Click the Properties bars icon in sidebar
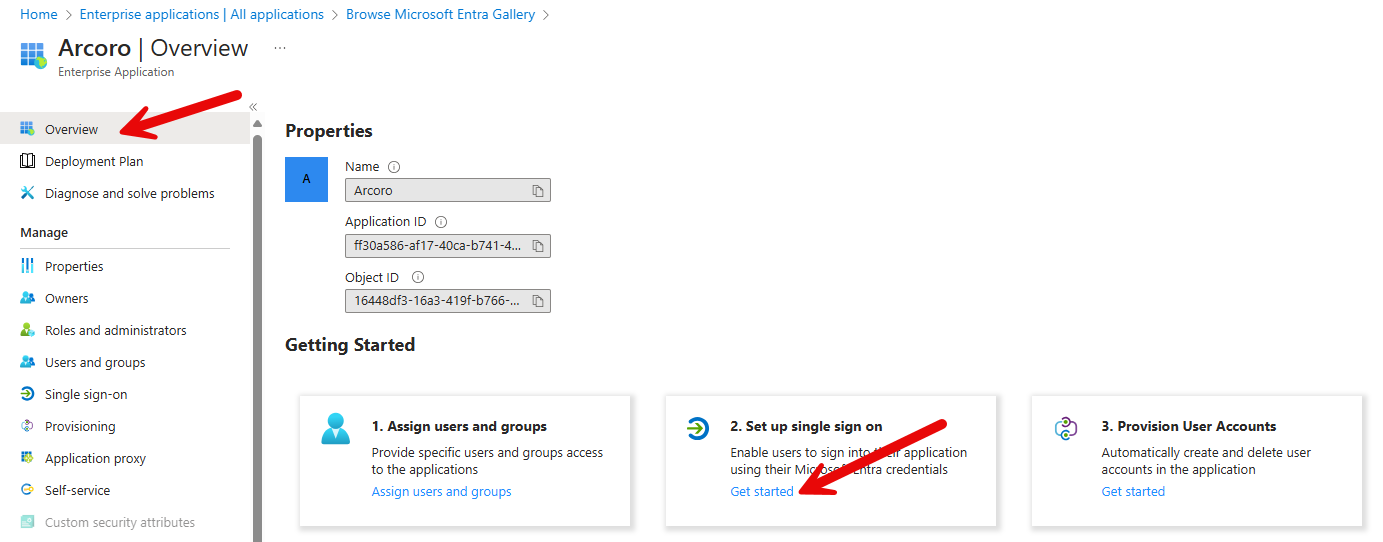The image size is (1383, 542). click(27, 266)
